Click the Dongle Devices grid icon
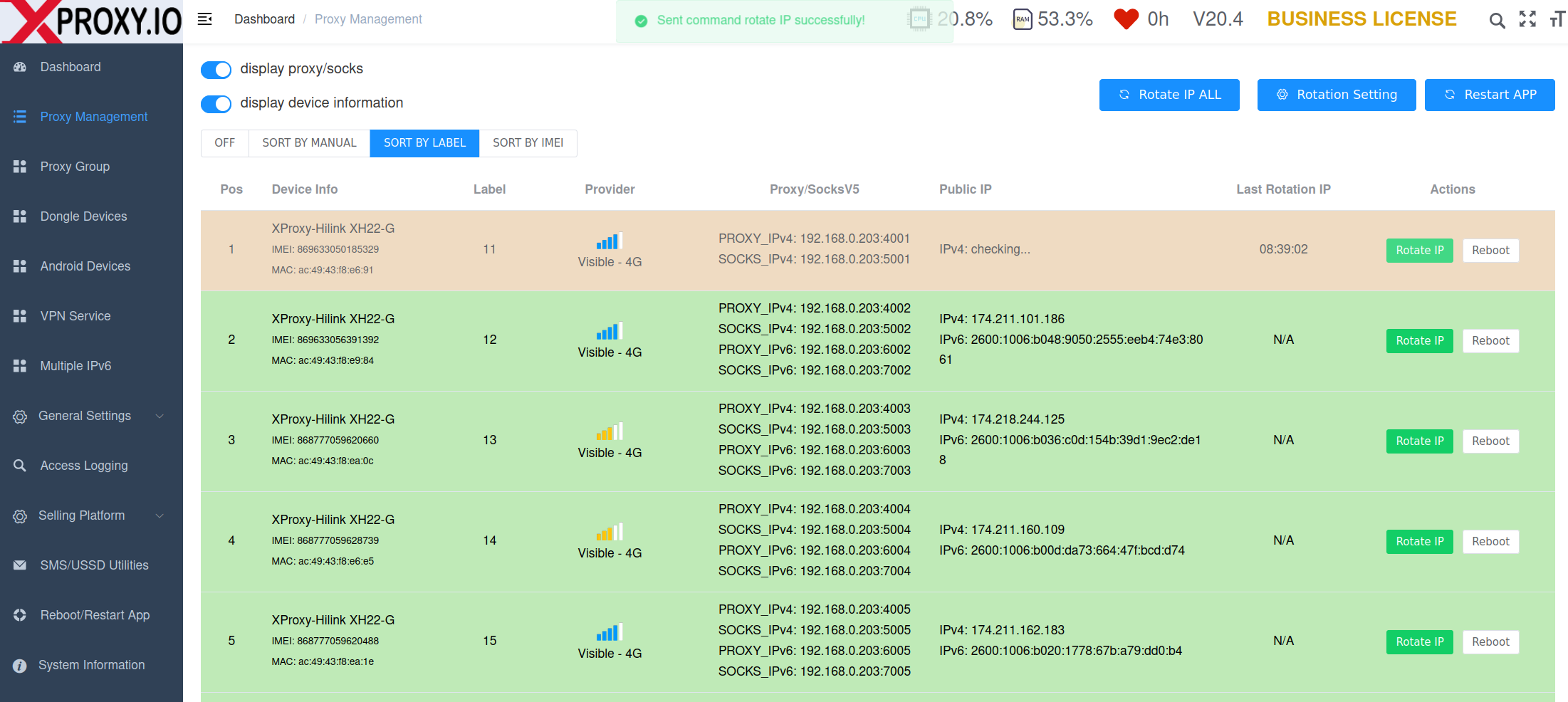 [x=20, y=216]
